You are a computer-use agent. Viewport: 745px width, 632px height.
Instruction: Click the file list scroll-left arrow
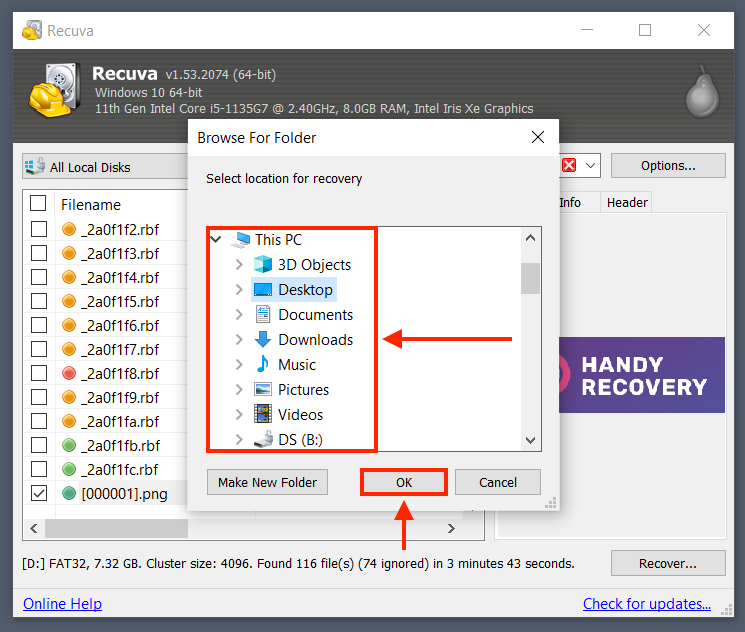pos(34,528)
